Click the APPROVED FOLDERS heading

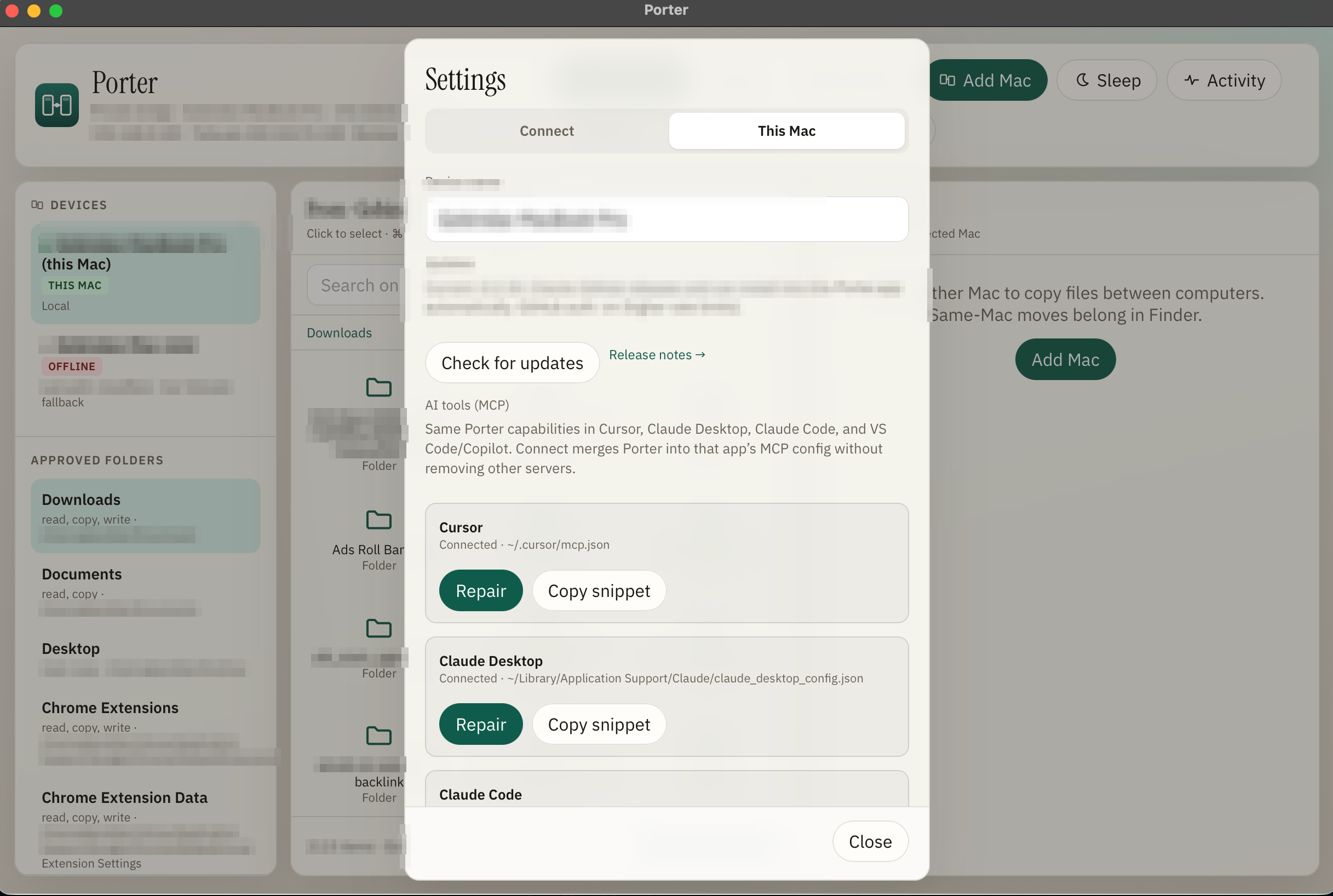pyautogui.click(x=97, y=460)
